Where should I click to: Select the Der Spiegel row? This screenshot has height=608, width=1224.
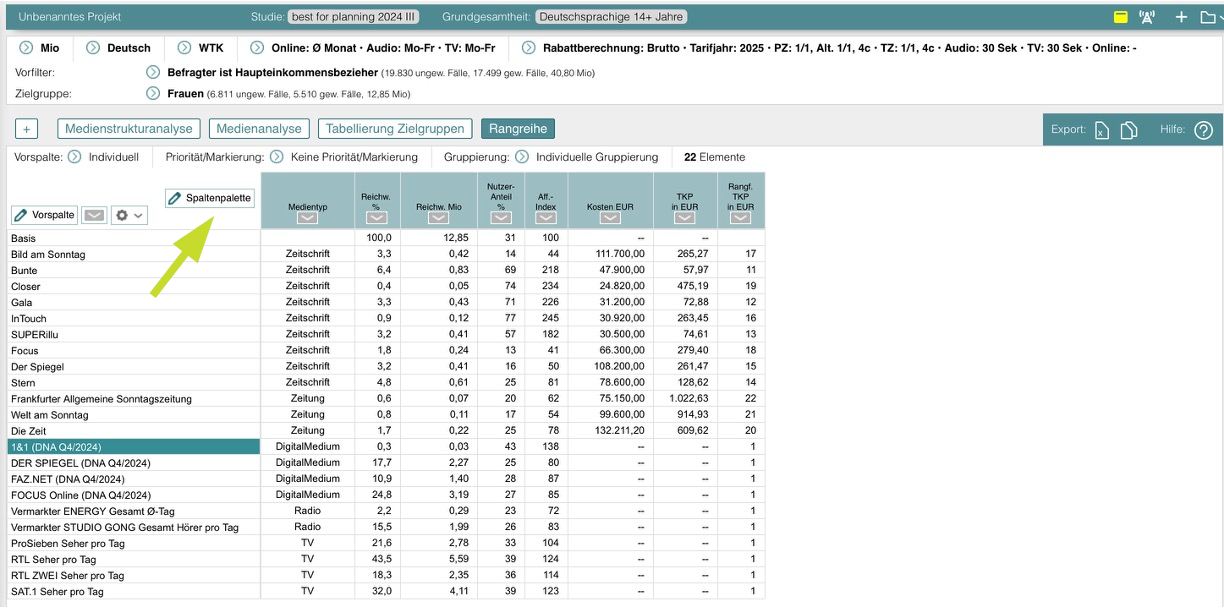(x=38, y=367)
